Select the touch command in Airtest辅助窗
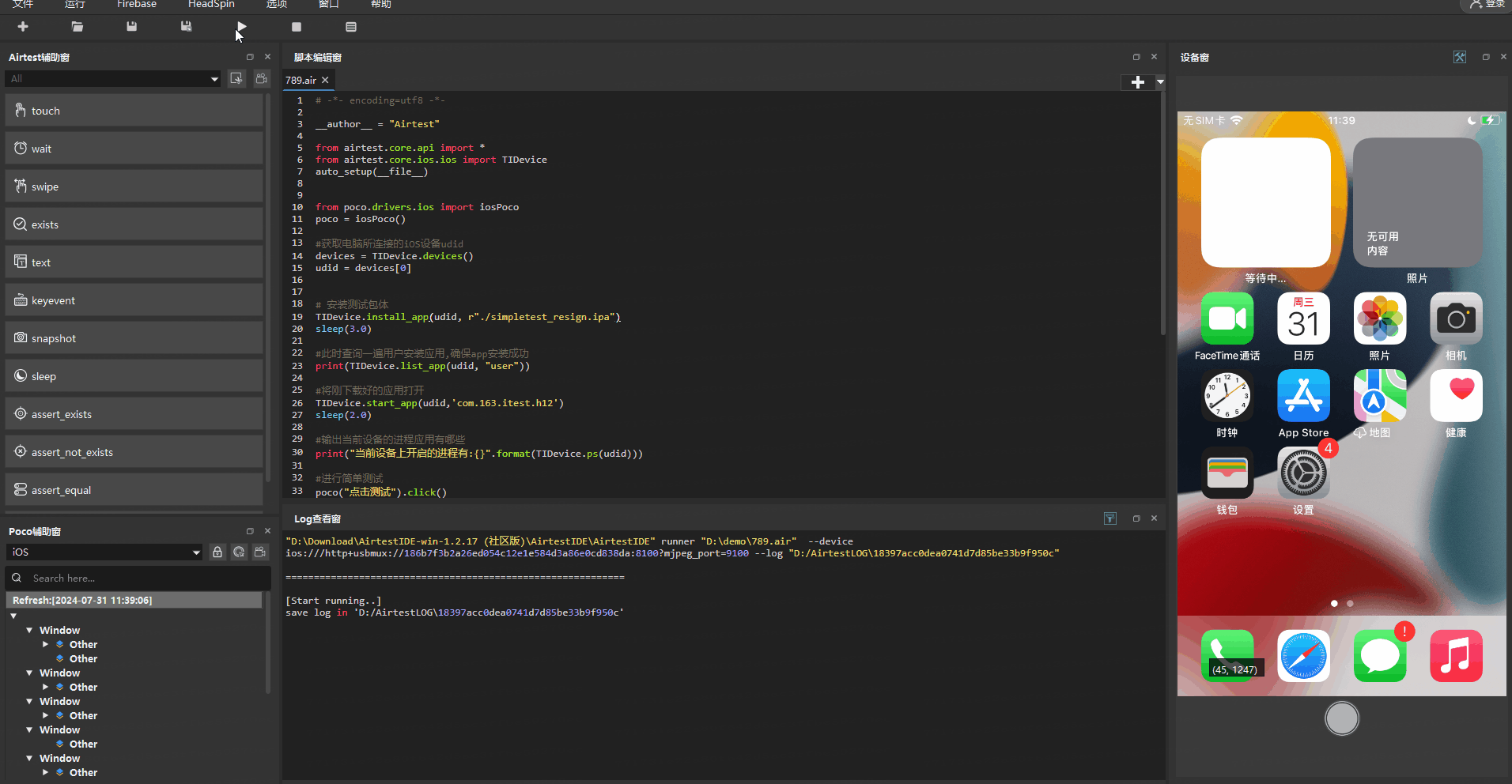This screenshot has height=784, width=1512. (x=134, y=110)
